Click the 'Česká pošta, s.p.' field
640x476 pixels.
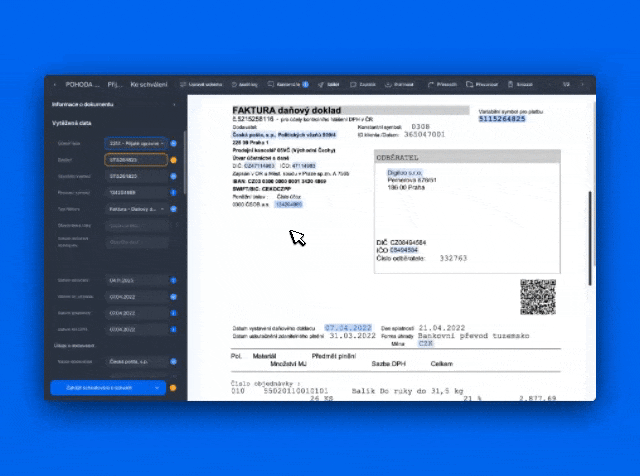tap(137, 362)
